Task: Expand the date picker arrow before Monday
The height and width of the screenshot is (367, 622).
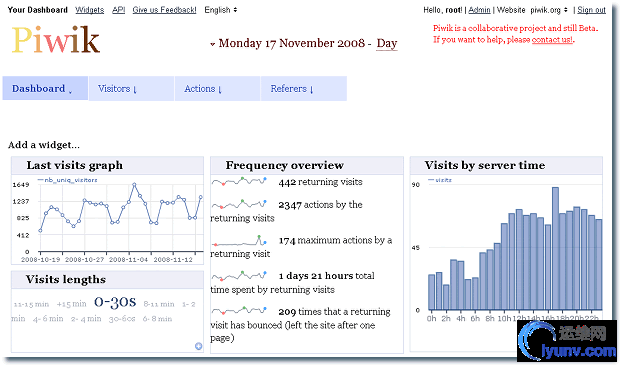Action: pyautogui.click(x=213, y=44)
